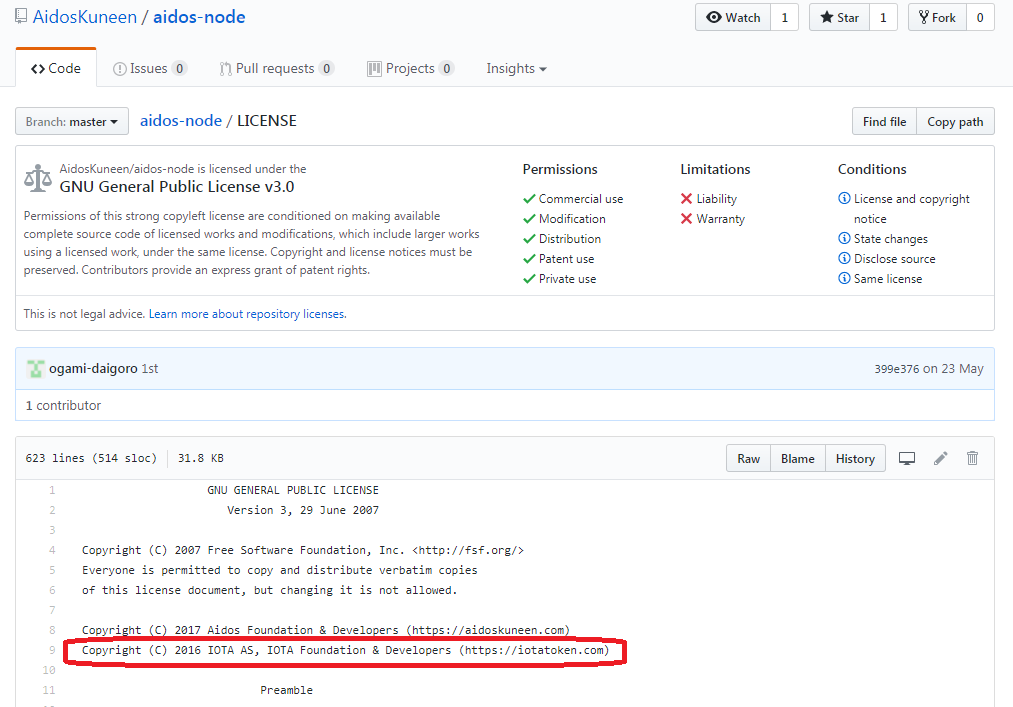Open the Blame view
1013x707 pixels.
[797, 458]
